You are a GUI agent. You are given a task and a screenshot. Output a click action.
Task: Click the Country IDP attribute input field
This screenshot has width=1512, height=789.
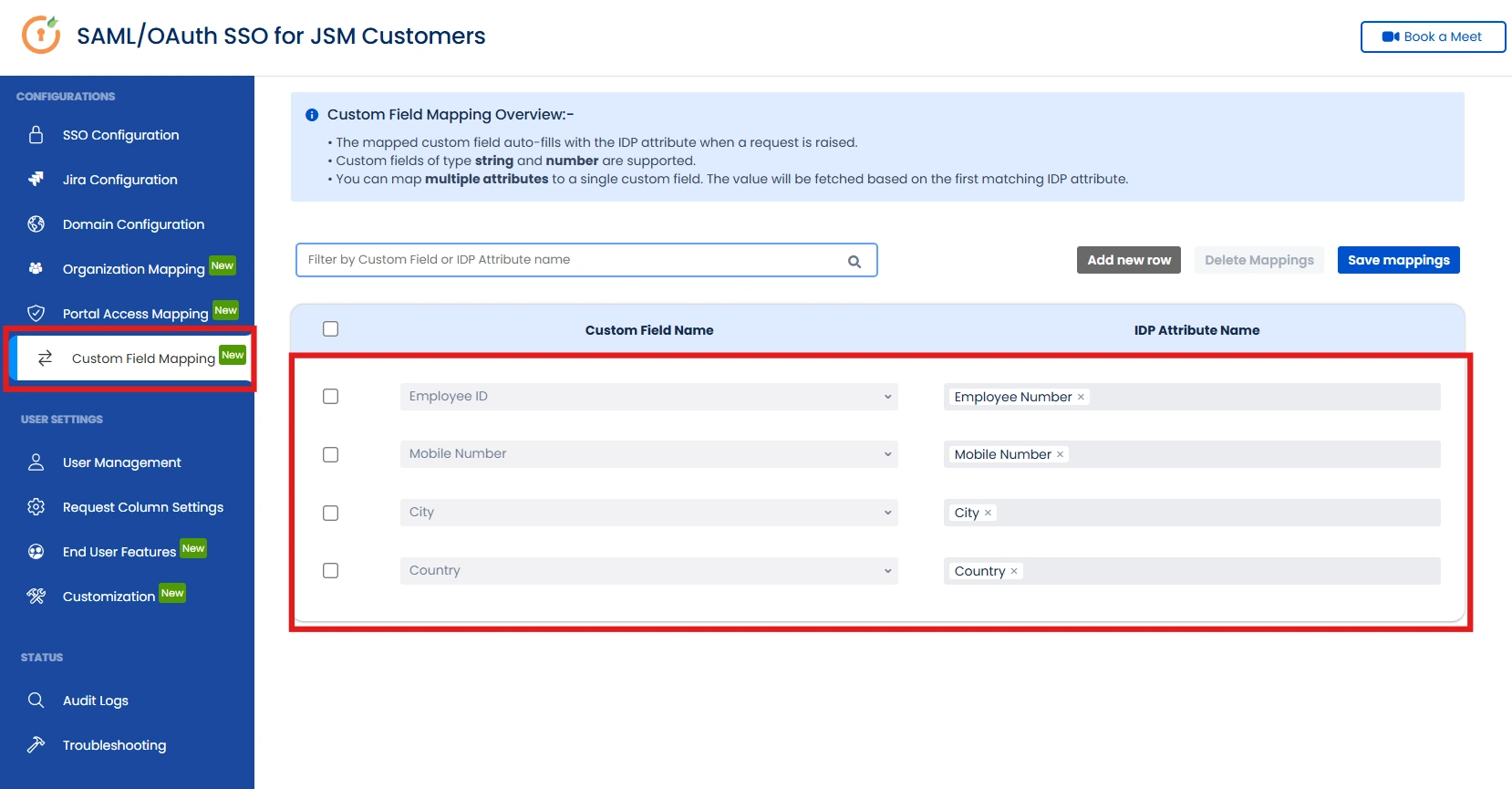(x=1192, y=571)
